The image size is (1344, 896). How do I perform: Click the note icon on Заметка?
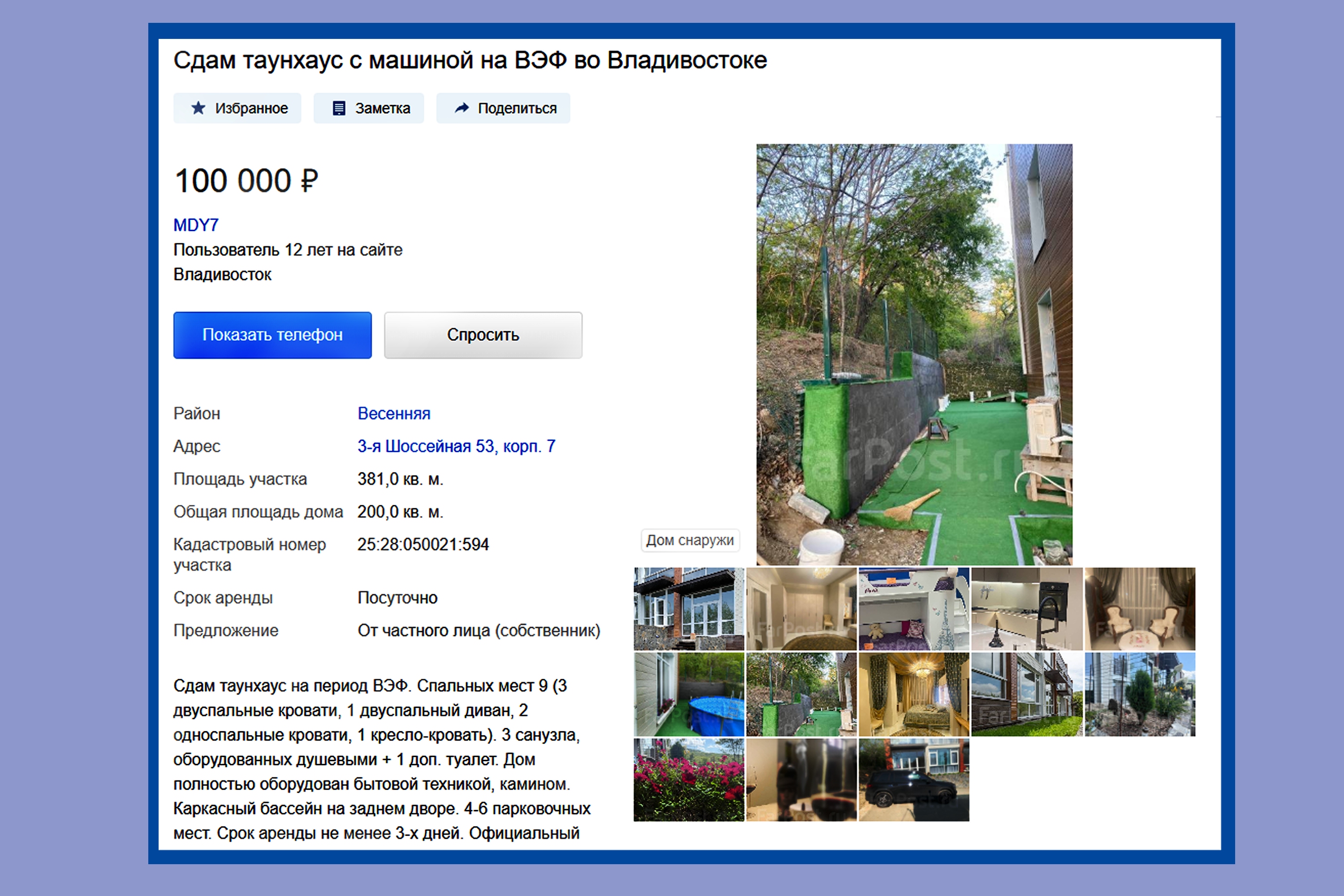pos(339,108)
